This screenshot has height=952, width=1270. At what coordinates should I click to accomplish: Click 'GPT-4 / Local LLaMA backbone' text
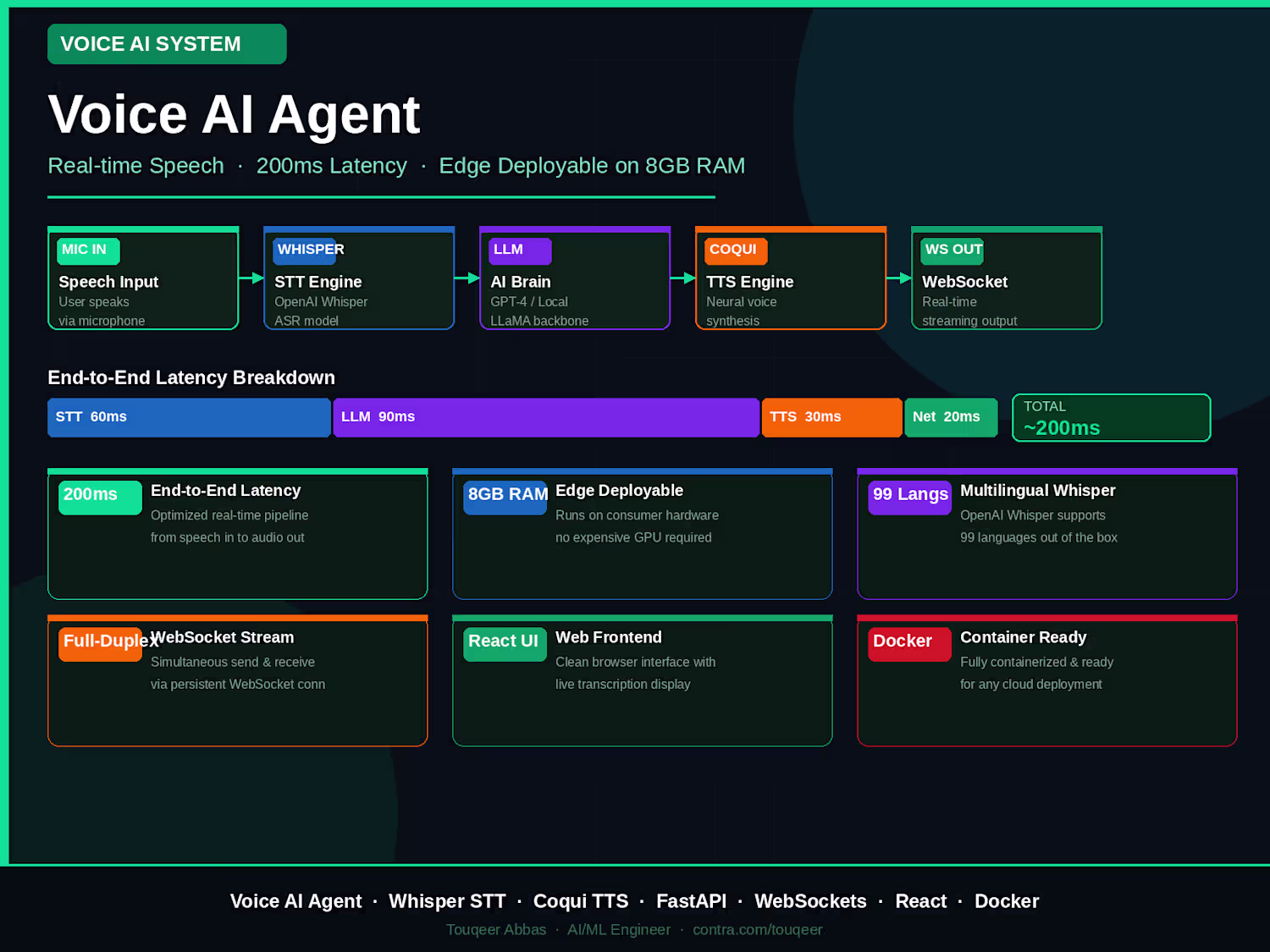click(539, 311)
